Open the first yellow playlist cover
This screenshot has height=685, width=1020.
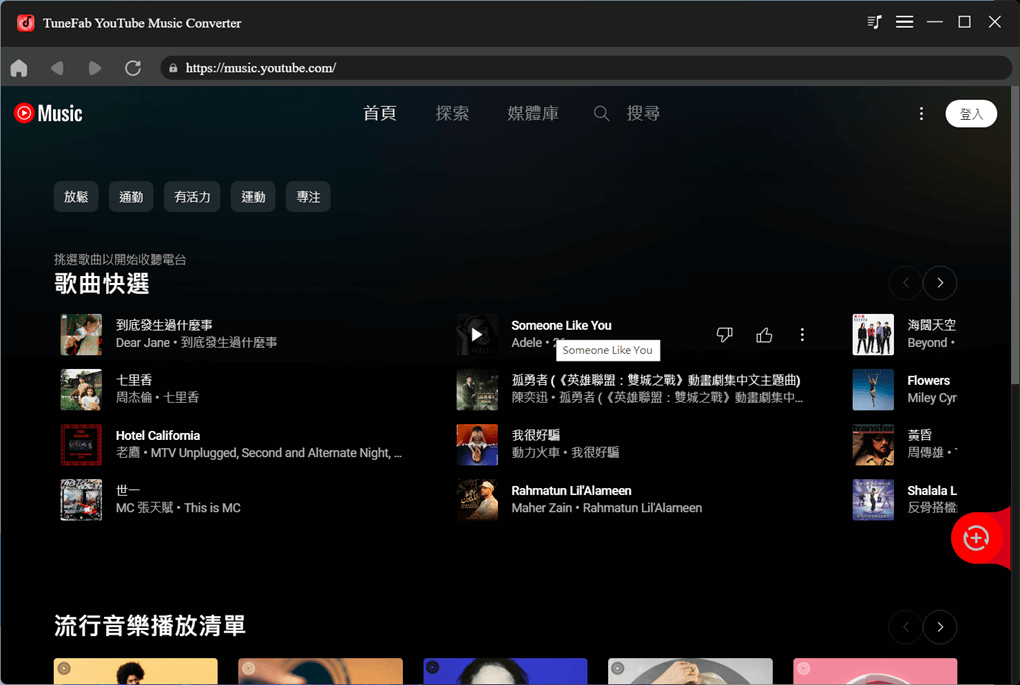[136, 671]
